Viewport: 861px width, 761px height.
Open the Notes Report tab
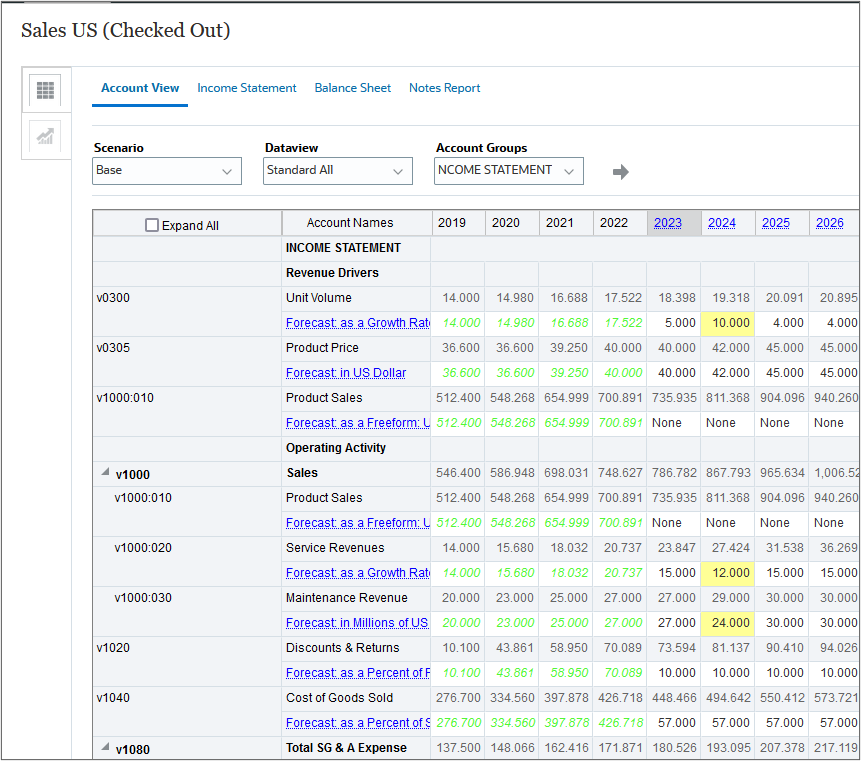444,88
